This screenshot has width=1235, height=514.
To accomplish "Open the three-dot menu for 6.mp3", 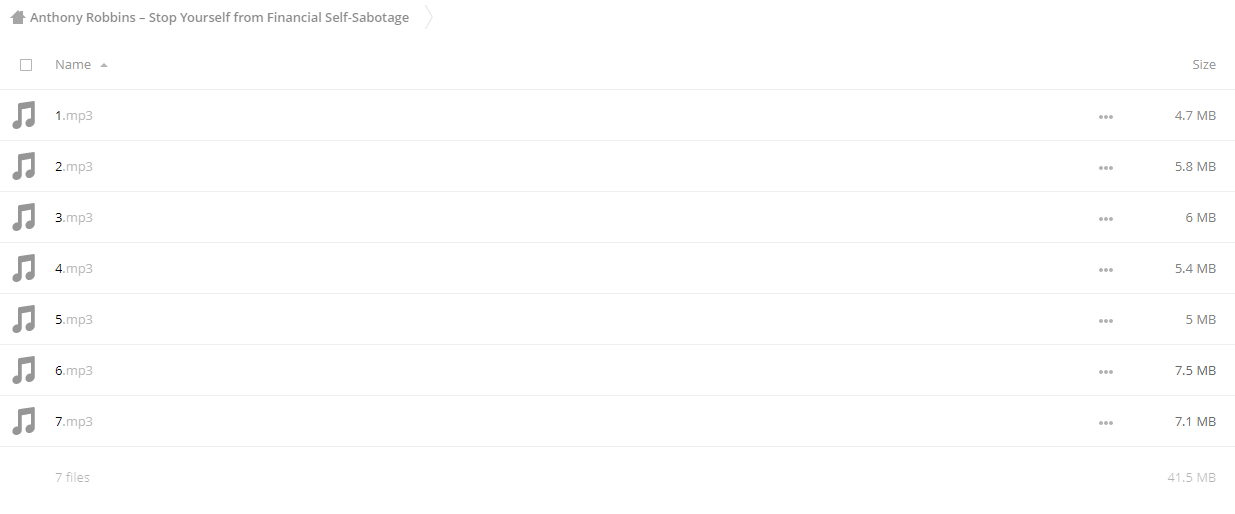I will (1105, 371).
